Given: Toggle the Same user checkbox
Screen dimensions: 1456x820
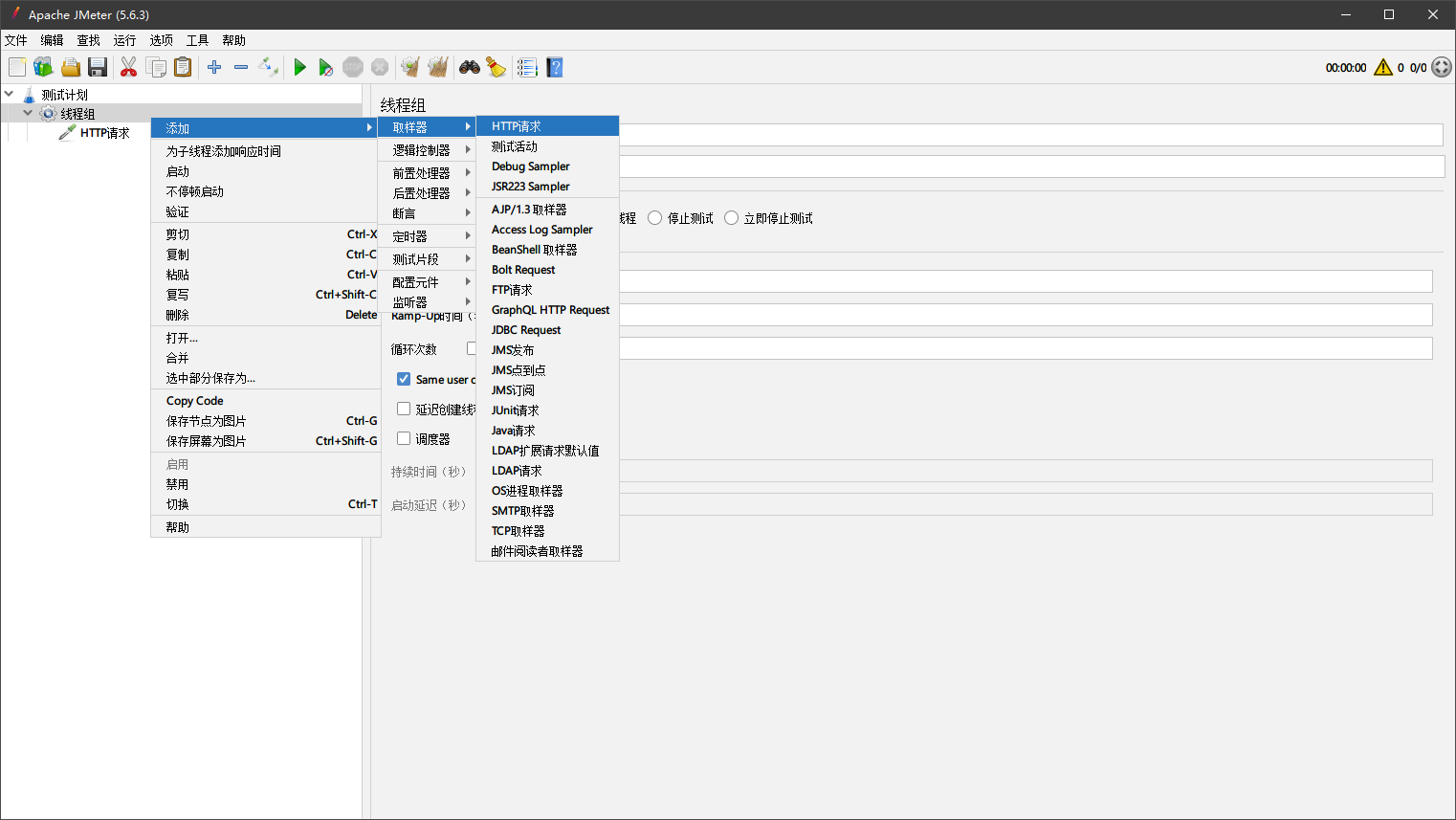Looking at the screenshot, I should coord(404,379).
